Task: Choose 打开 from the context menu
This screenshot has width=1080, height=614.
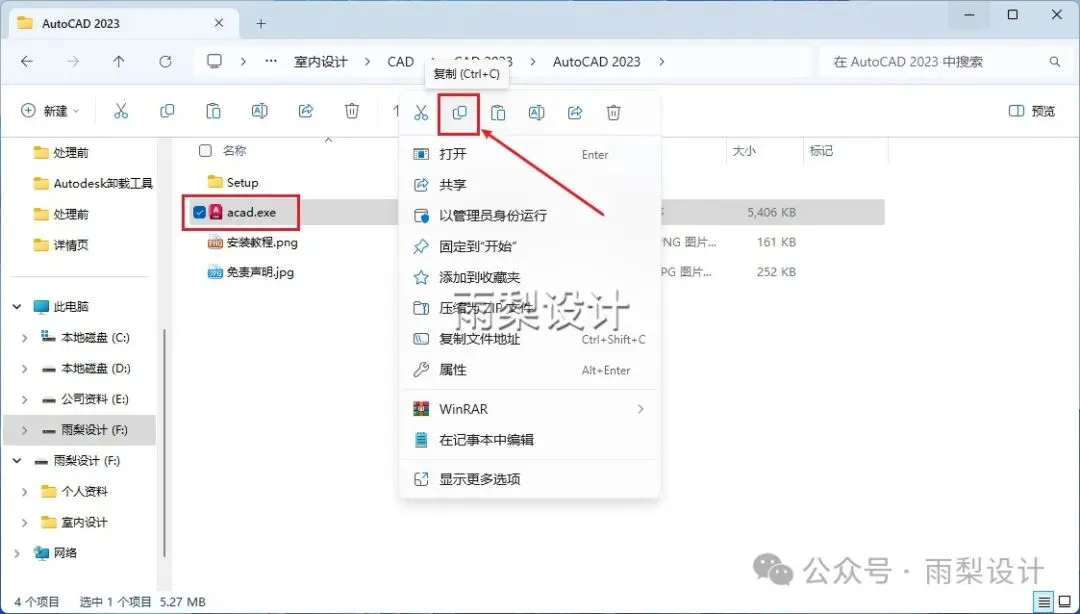Action: 529,154
